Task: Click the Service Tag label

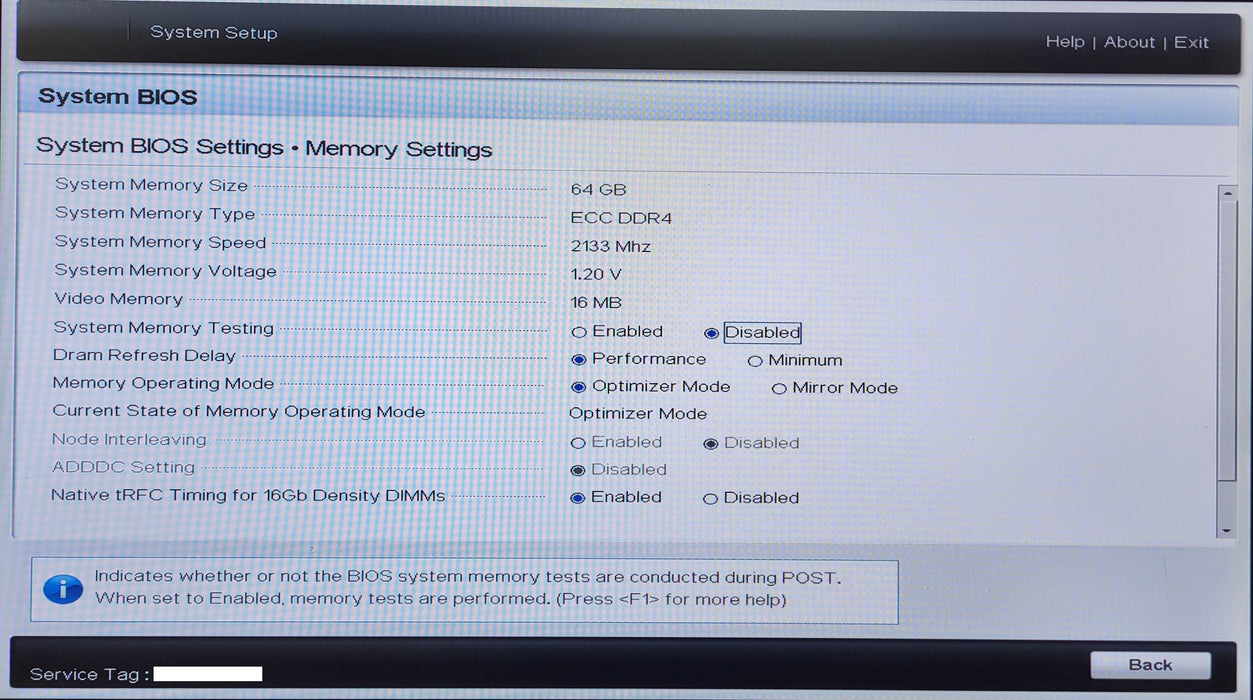Action: 90,674
